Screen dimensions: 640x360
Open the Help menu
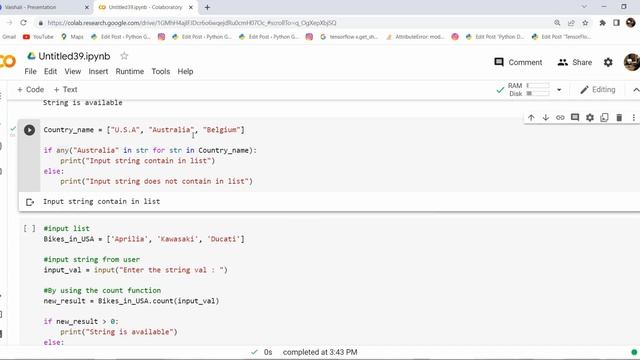(x=185, y=71)
